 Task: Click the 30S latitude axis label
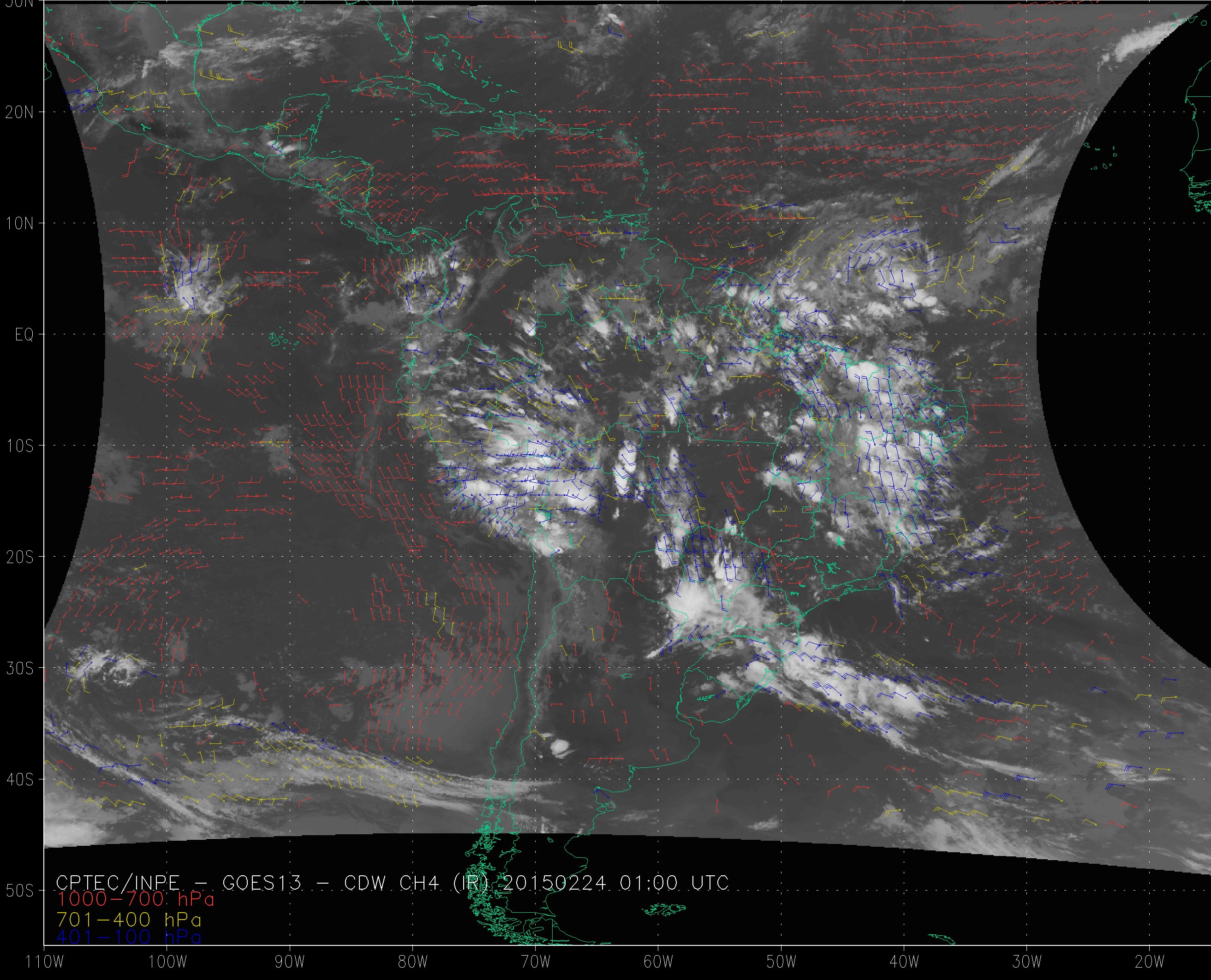pos(20,668)
